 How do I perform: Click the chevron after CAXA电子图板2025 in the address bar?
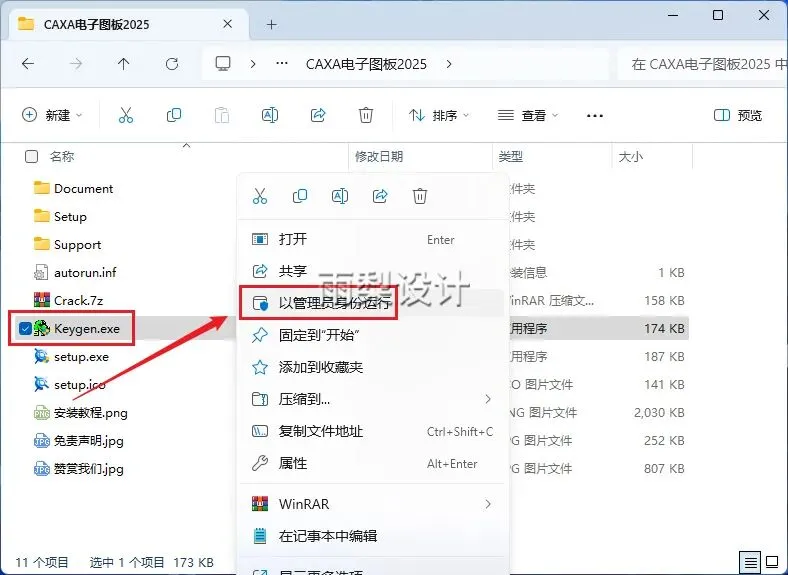449,64
